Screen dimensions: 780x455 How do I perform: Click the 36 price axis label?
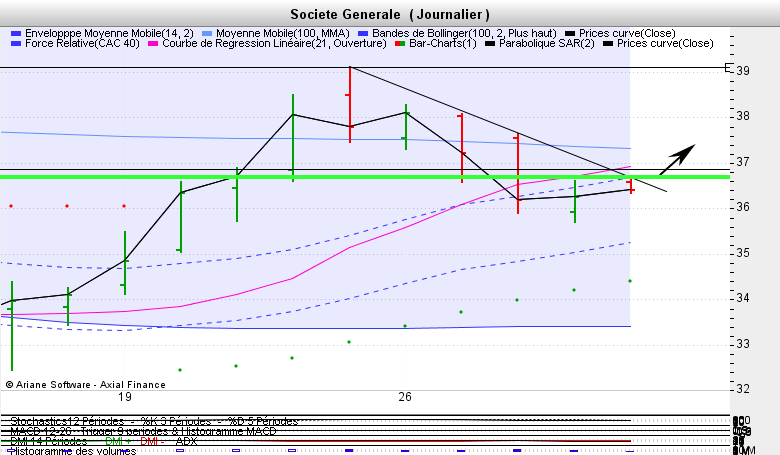tap(743, 207)
